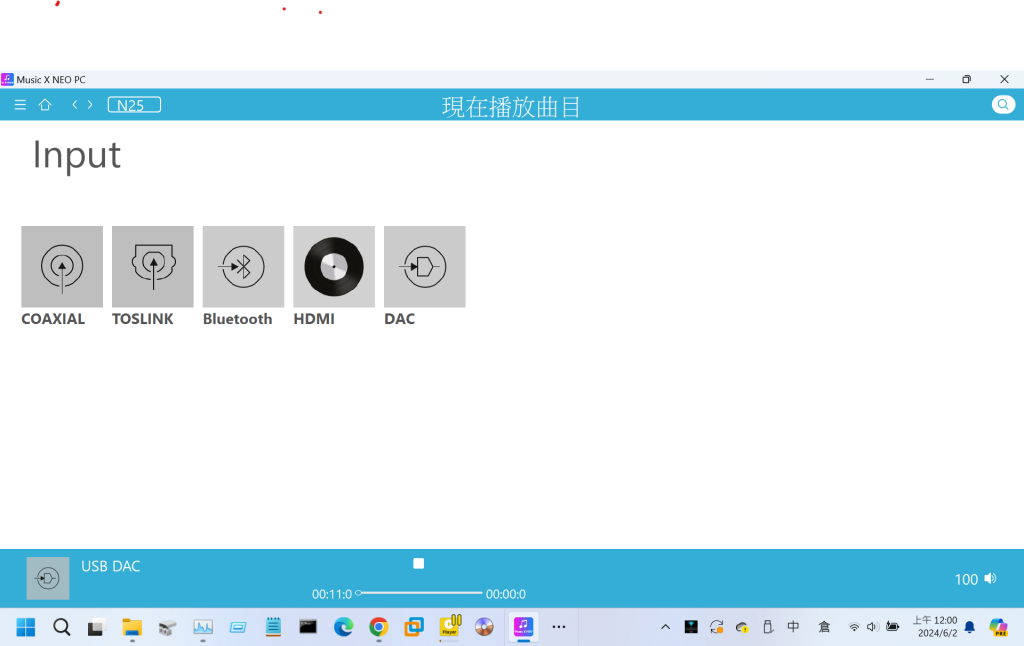The image size is (1024, 646).
Task: Navigate forward with right arrow
Action: point(90,105)
